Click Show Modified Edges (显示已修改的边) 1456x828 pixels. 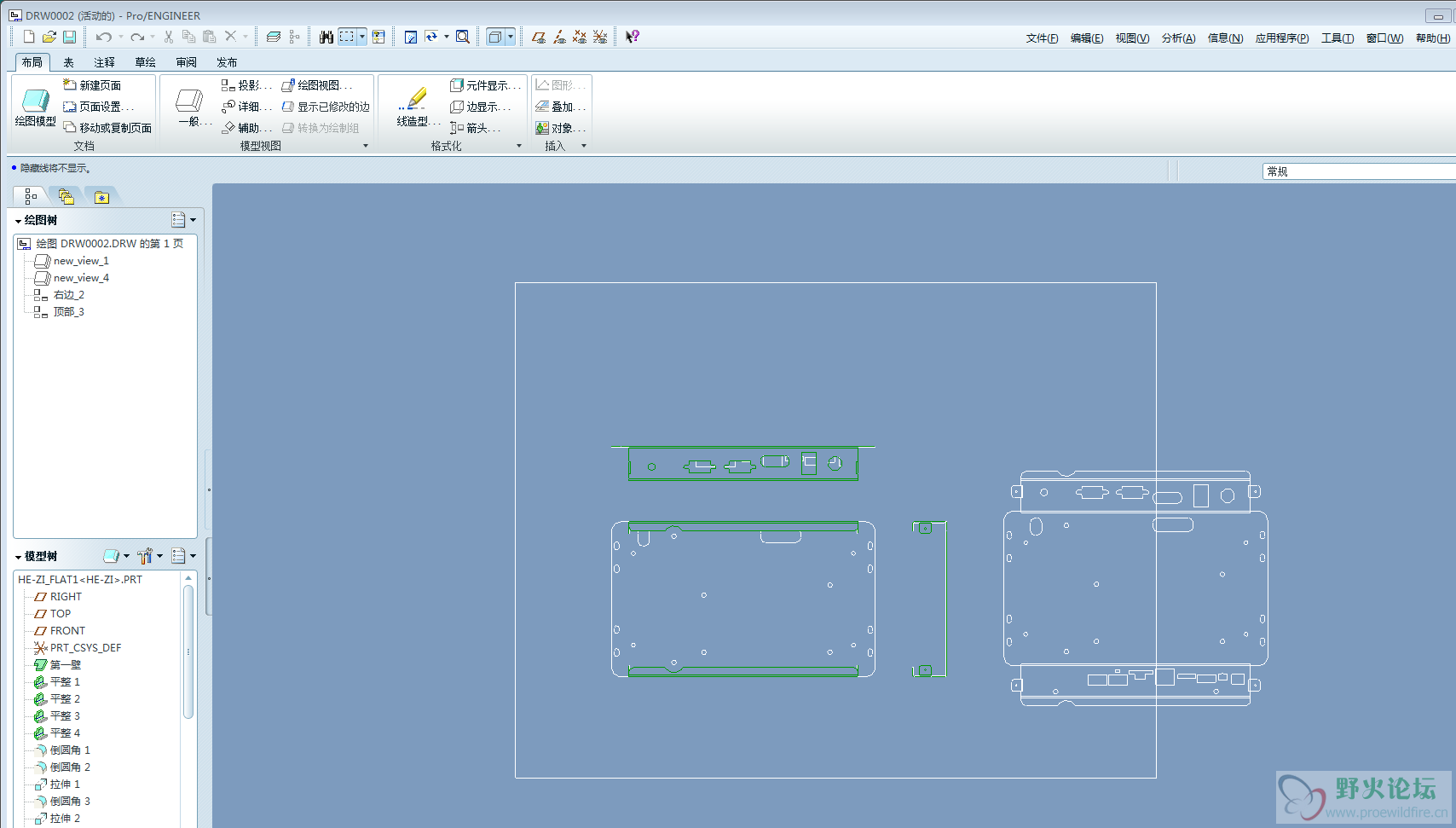326,107
